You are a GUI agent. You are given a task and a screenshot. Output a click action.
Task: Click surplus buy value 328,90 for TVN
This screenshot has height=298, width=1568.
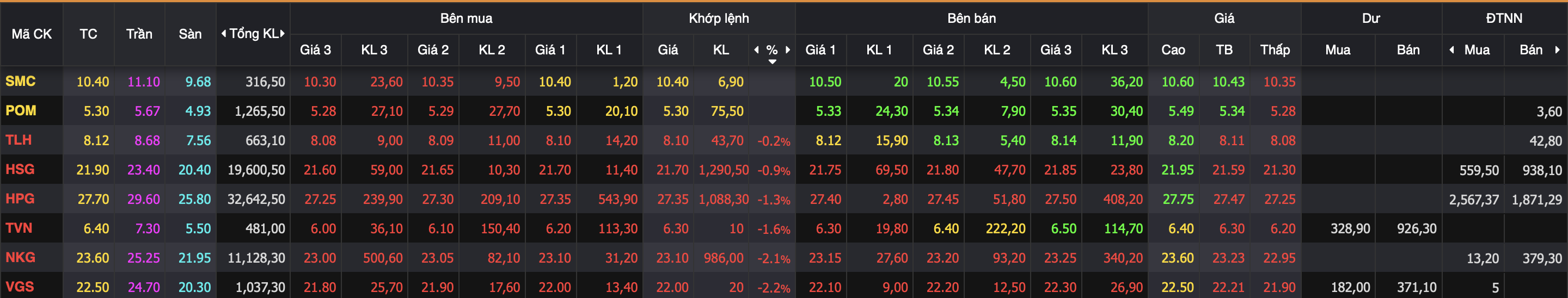point(1350,229)
